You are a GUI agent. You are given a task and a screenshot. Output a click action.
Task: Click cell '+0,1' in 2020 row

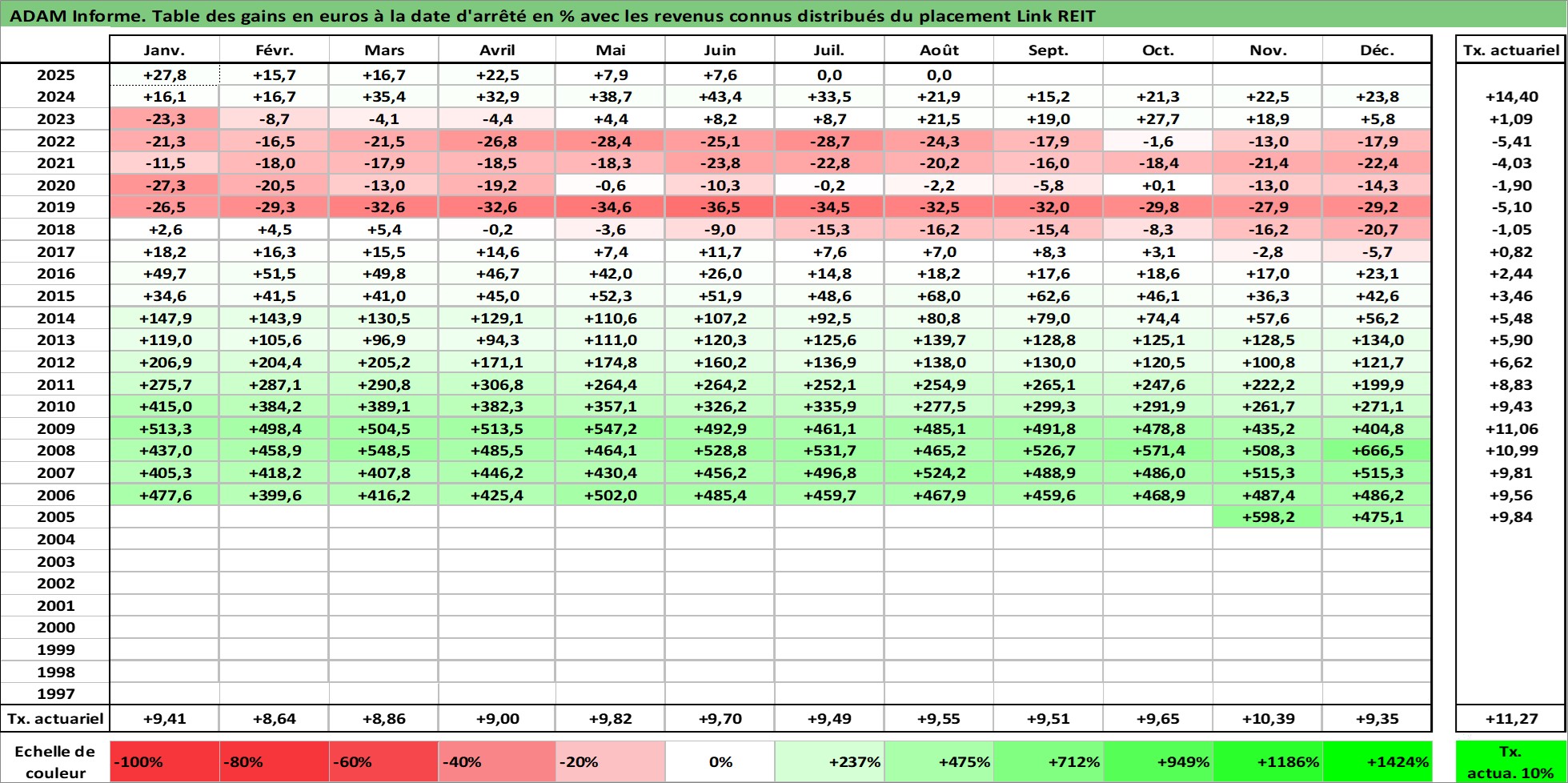pos(1157,185)
